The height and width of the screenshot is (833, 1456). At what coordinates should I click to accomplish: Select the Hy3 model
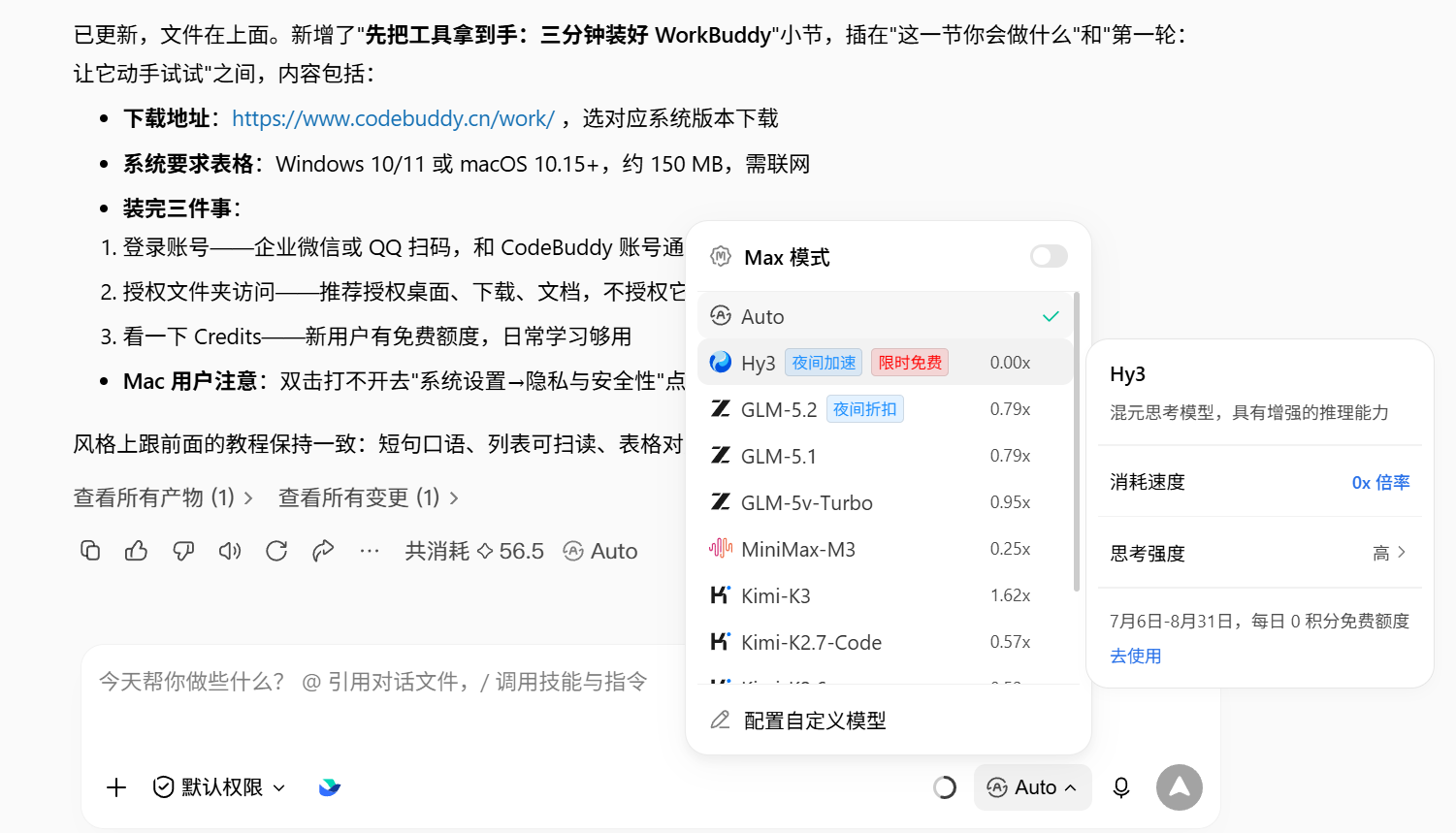pos(885,363)
